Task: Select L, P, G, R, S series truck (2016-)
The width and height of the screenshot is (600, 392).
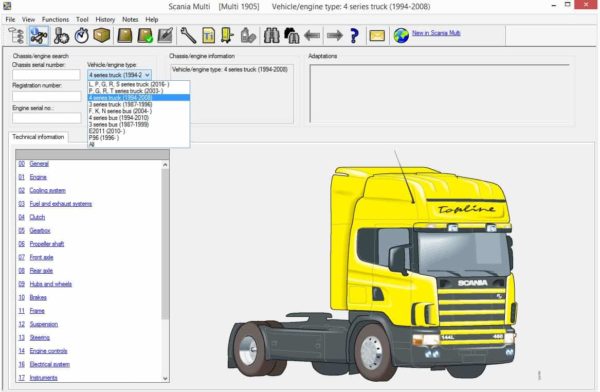Action: coord(139,84)
